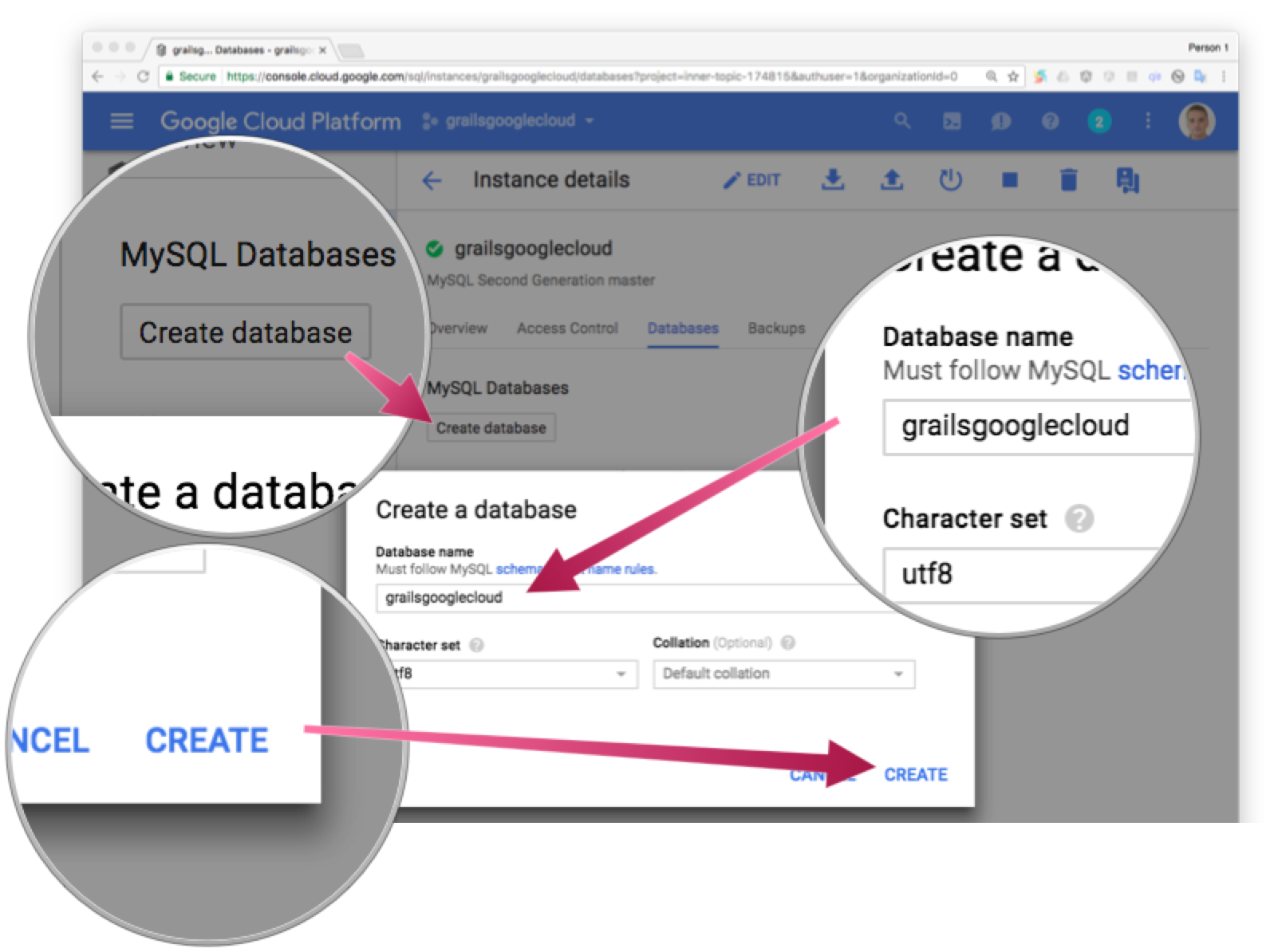The height and width of the screenshot is (952, 1270).
Task: Restart the instance with the power icon
Action: point(950,180)
